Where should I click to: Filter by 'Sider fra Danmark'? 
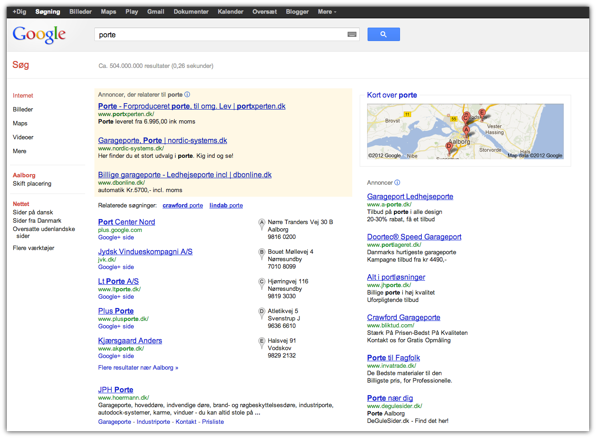[x=37, y=221]
